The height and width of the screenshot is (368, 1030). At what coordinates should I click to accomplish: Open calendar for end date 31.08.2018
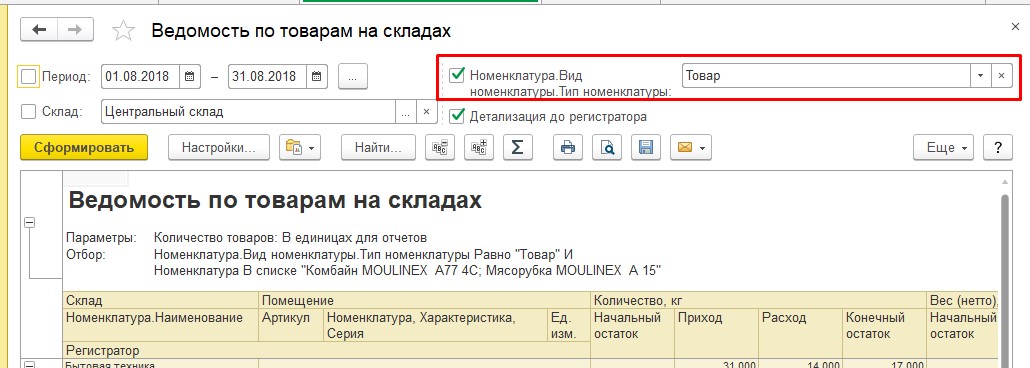316,76
